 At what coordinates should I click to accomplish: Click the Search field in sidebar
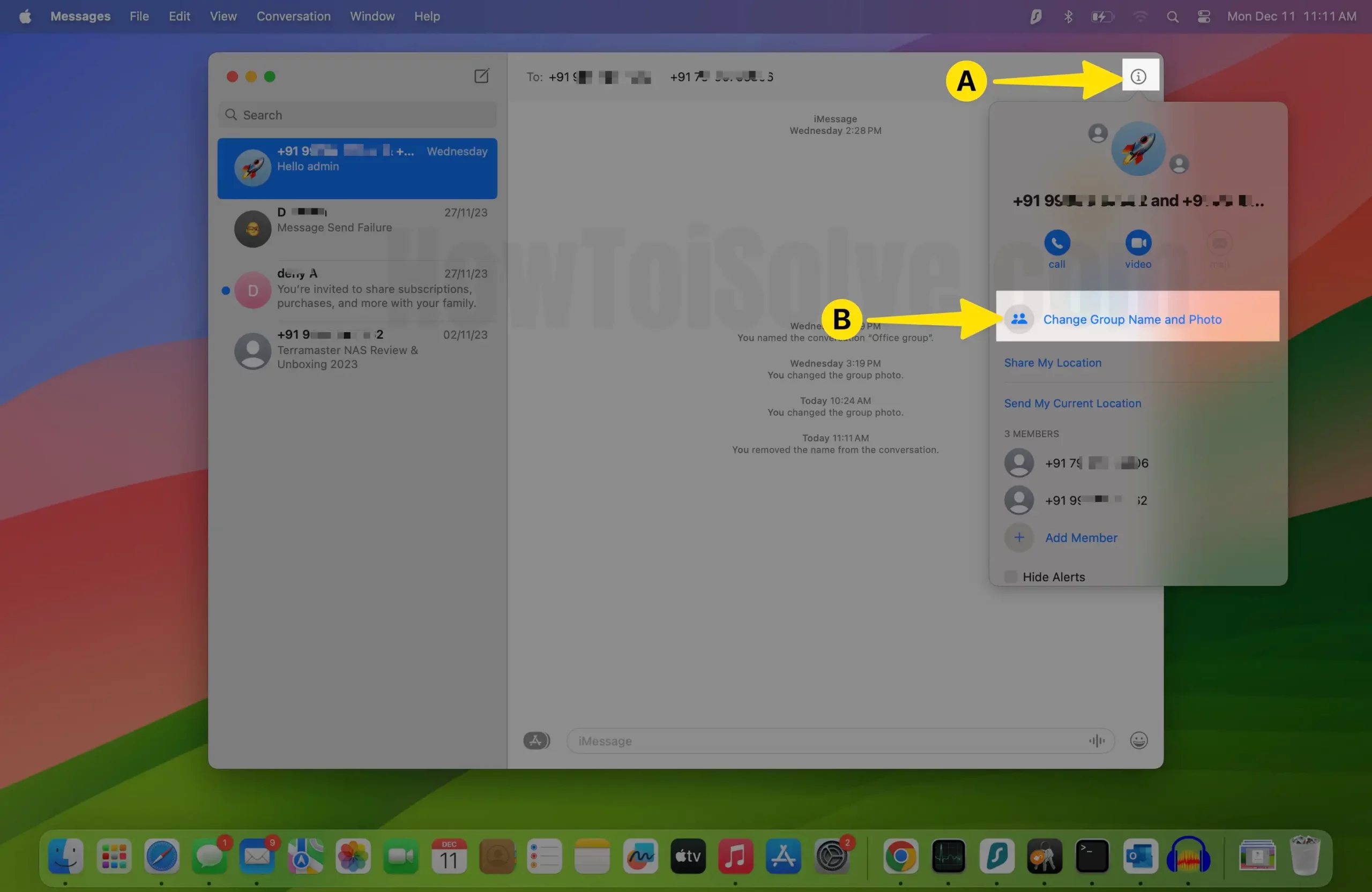[357, 115]
